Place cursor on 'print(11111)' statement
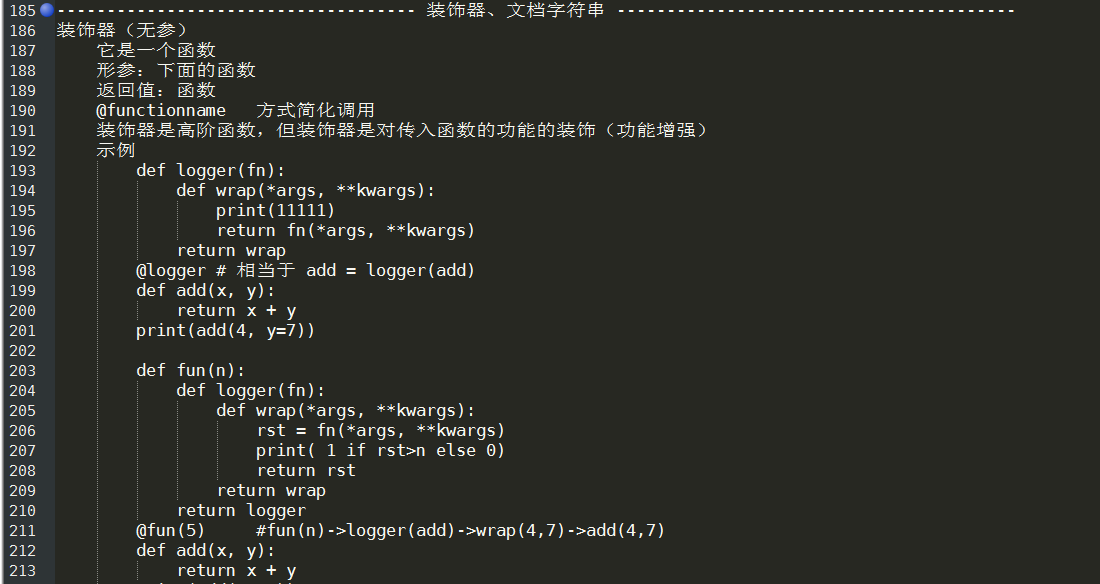Screen dimensions: 1100x584 [276, 211]
